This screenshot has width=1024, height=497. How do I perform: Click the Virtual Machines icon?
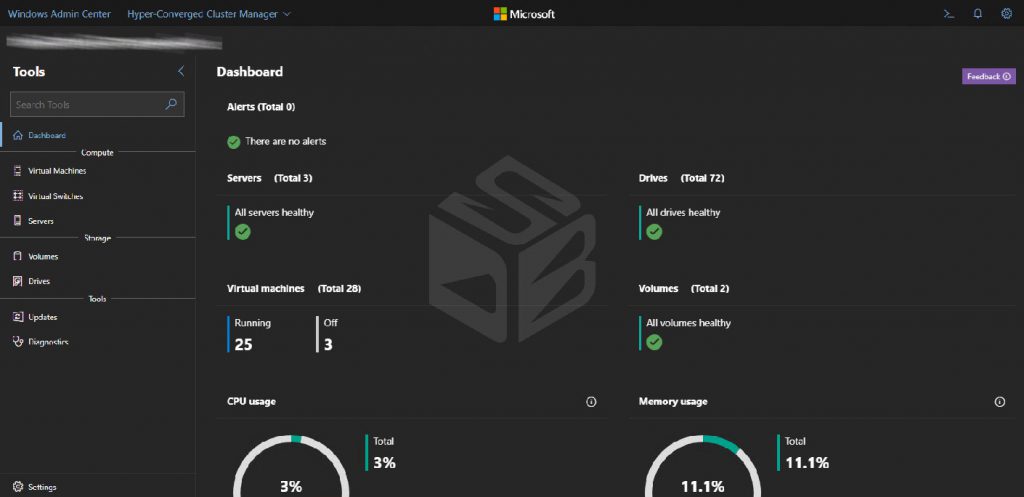click(18, 170)
